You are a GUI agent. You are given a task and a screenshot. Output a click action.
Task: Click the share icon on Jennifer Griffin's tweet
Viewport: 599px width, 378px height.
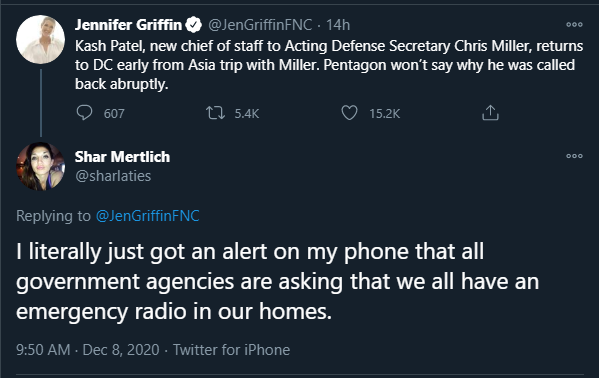pos(490,113)
